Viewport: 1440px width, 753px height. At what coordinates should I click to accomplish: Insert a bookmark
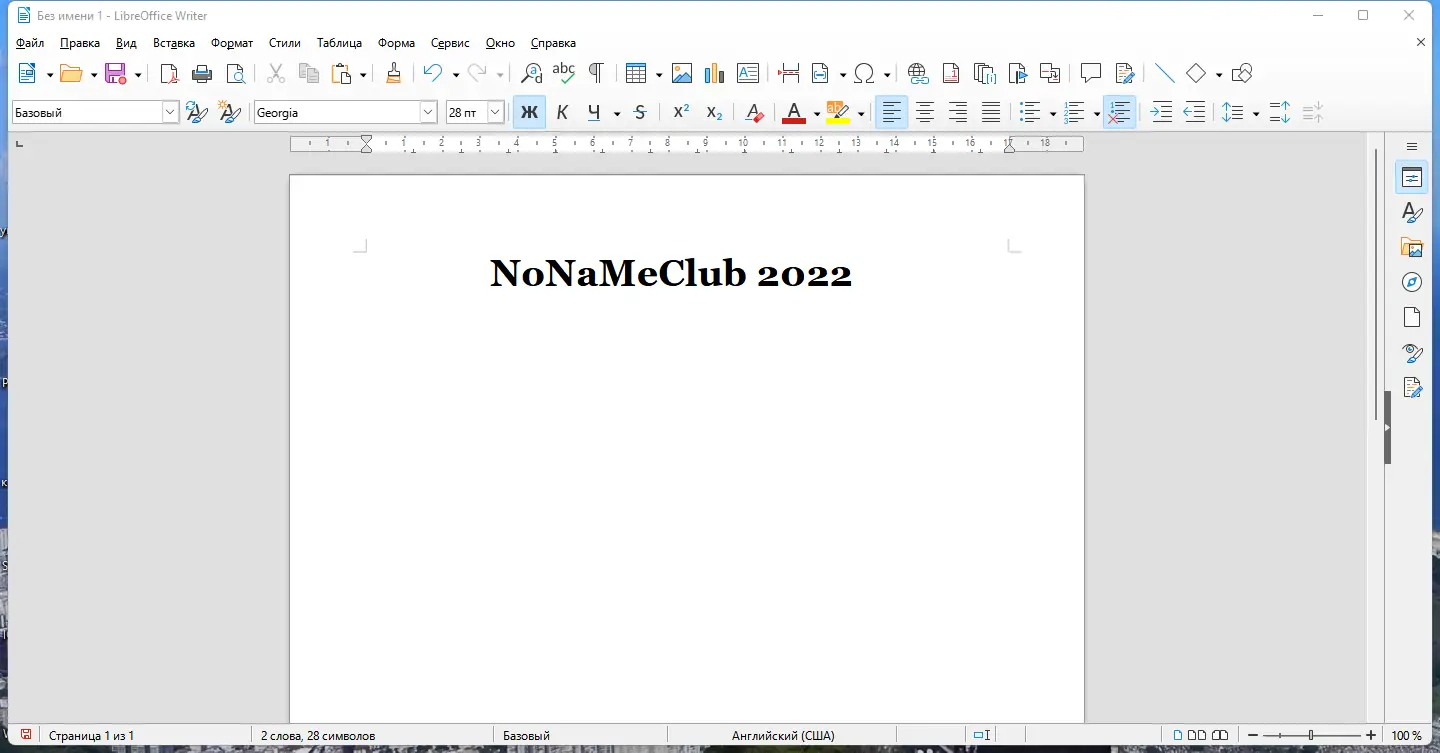[1017, 73]
